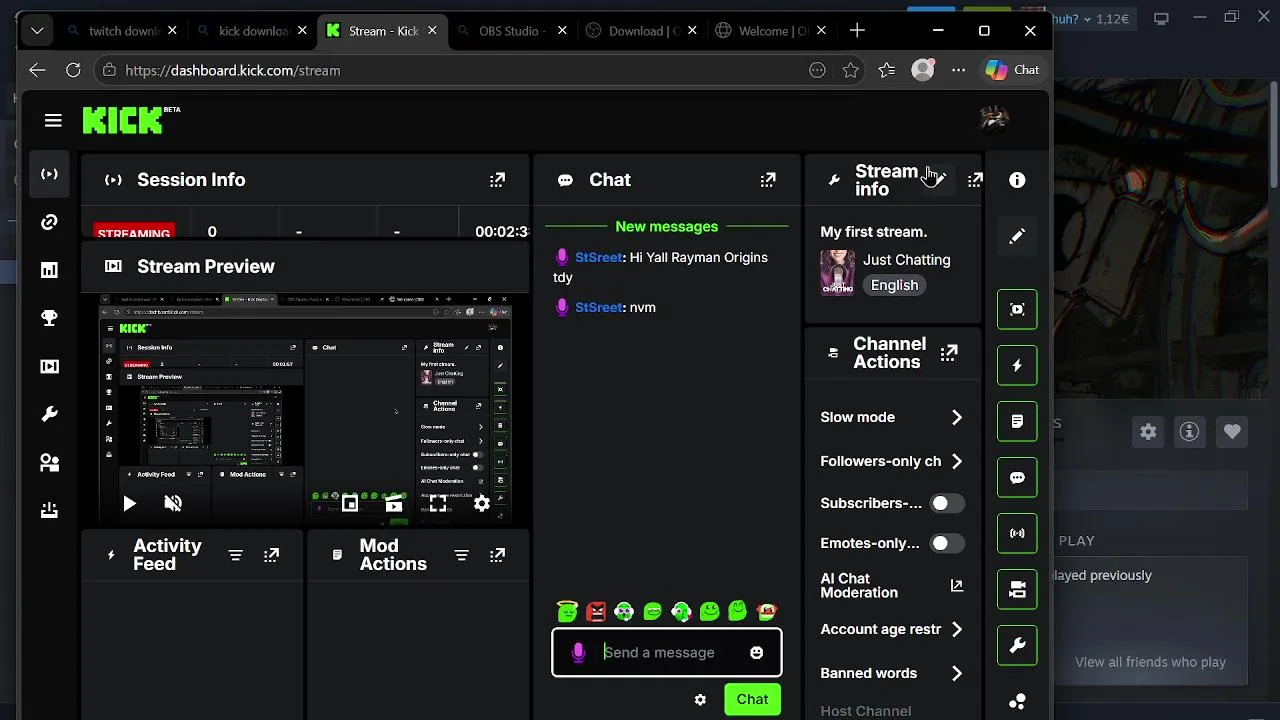Open the Stream icon in left sidebar

[49, 174]
